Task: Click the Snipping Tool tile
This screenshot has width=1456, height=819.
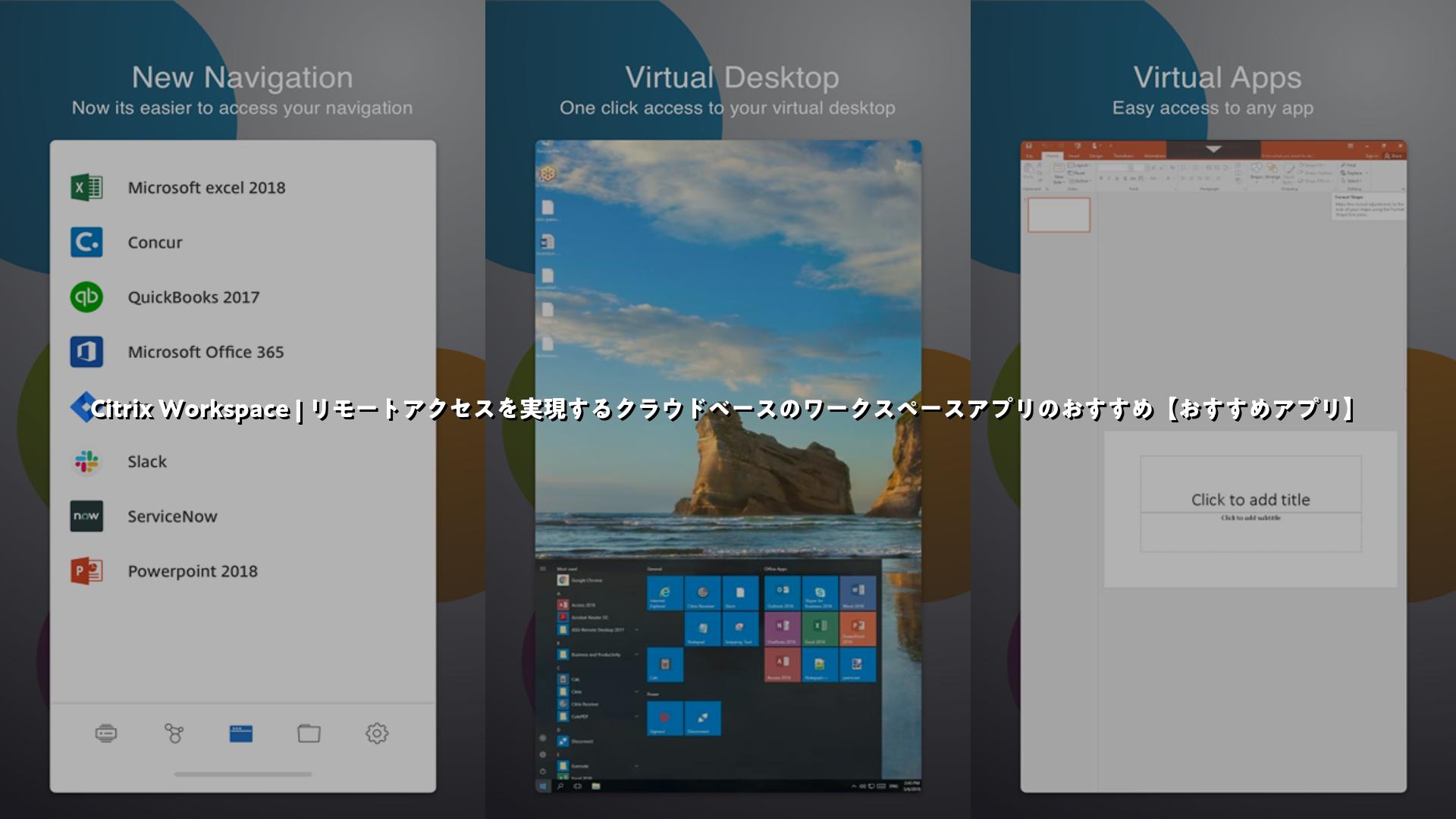Action: point(740,629)
